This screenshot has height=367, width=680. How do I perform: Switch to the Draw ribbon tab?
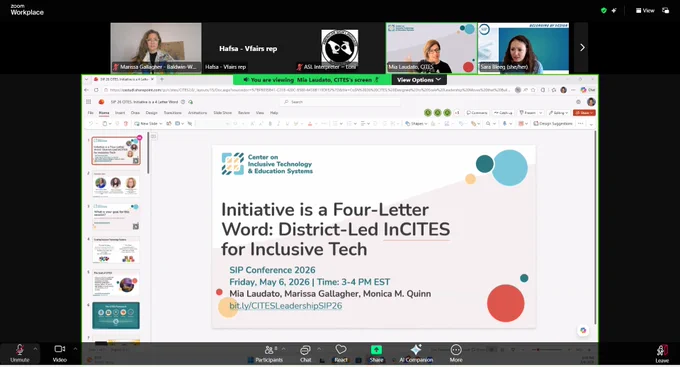135,113
